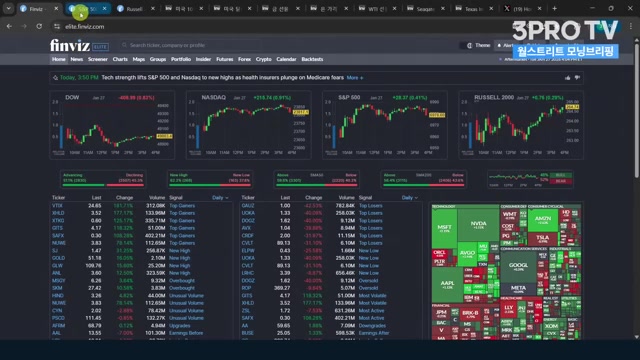The image size is (640, 360).
Task: Click the AAPL tile in heatmap
Action: [447, 284]
